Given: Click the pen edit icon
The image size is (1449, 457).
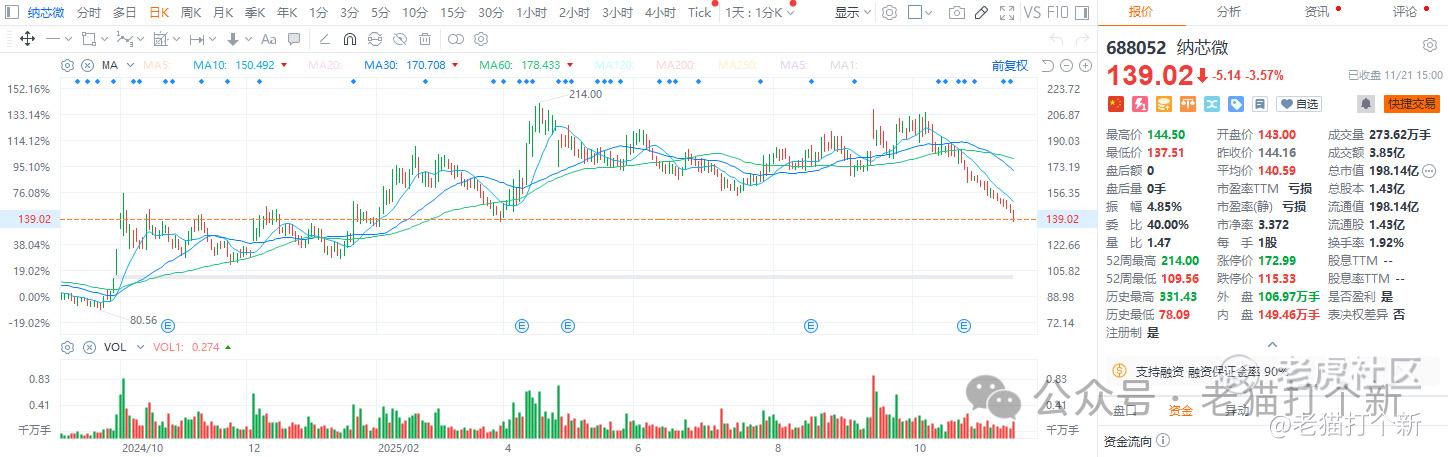Looking at the screenshot, I should click(981, 12).
